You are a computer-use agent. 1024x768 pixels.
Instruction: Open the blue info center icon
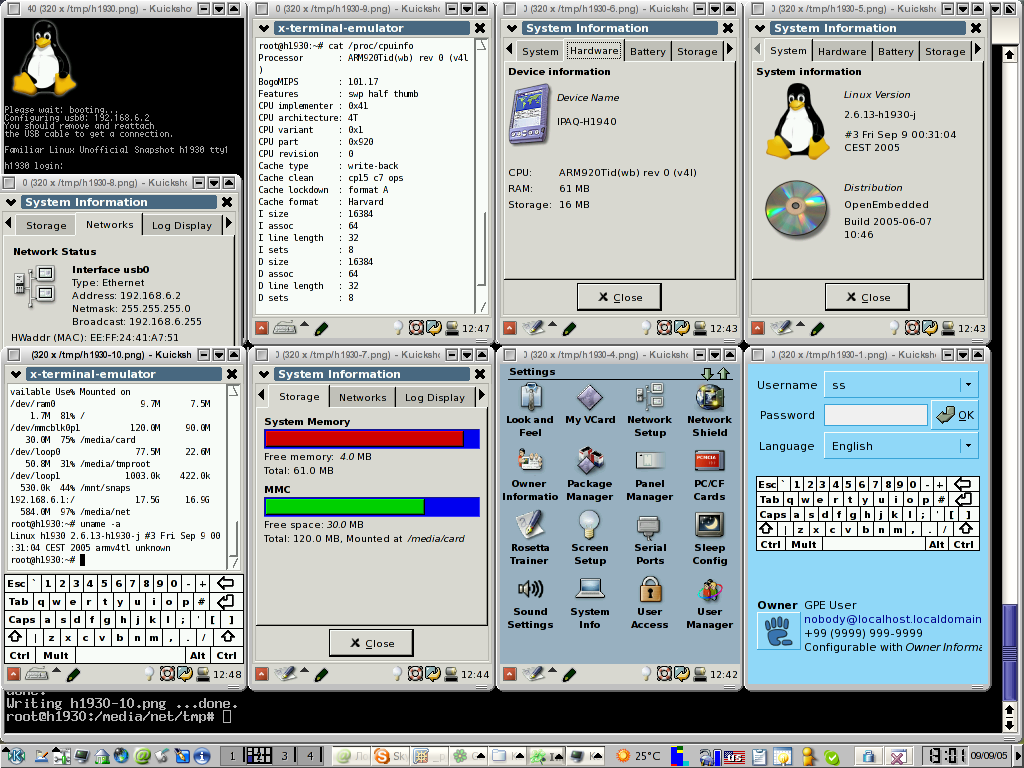pos(202,756)
